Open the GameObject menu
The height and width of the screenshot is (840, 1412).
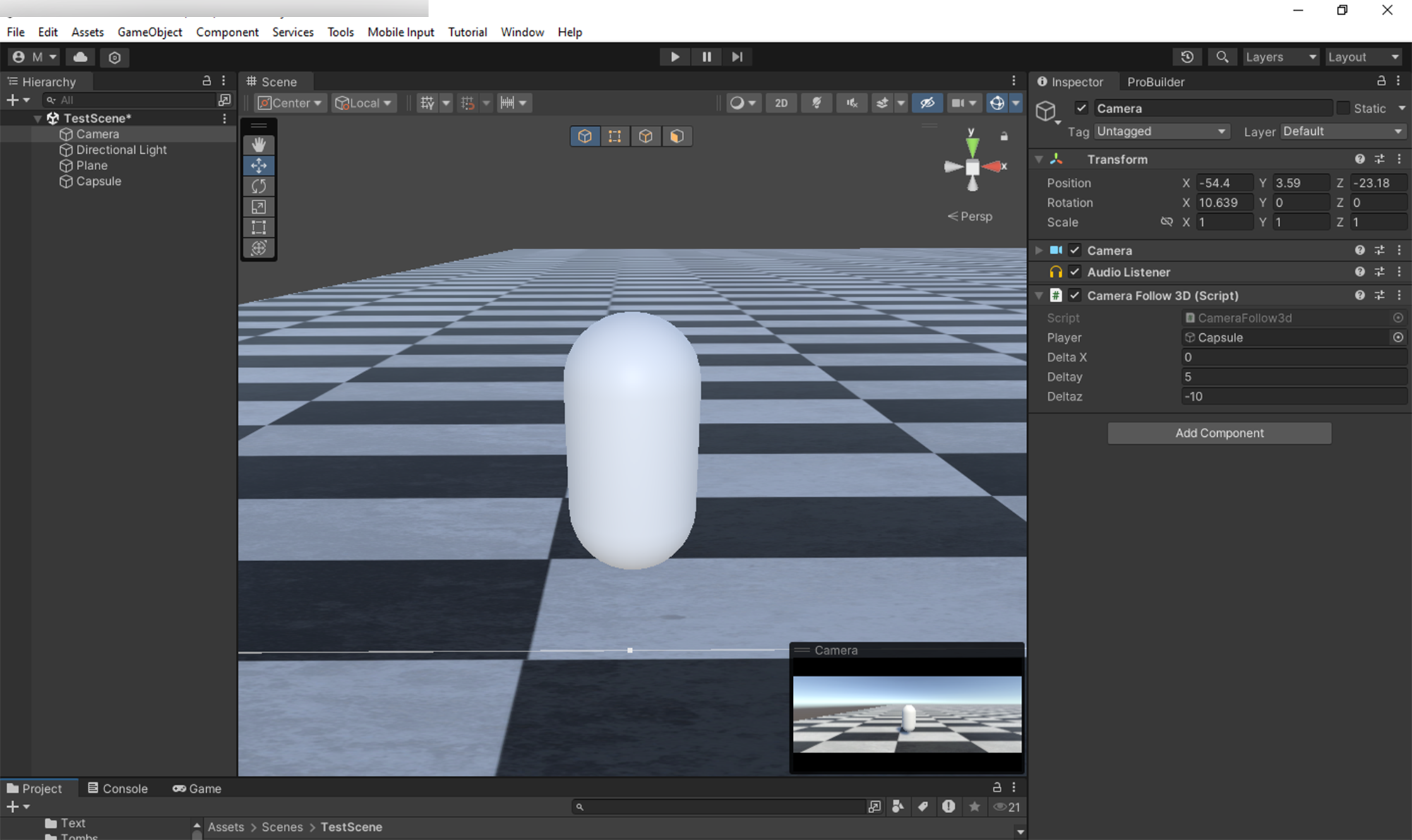coord(149,31)
